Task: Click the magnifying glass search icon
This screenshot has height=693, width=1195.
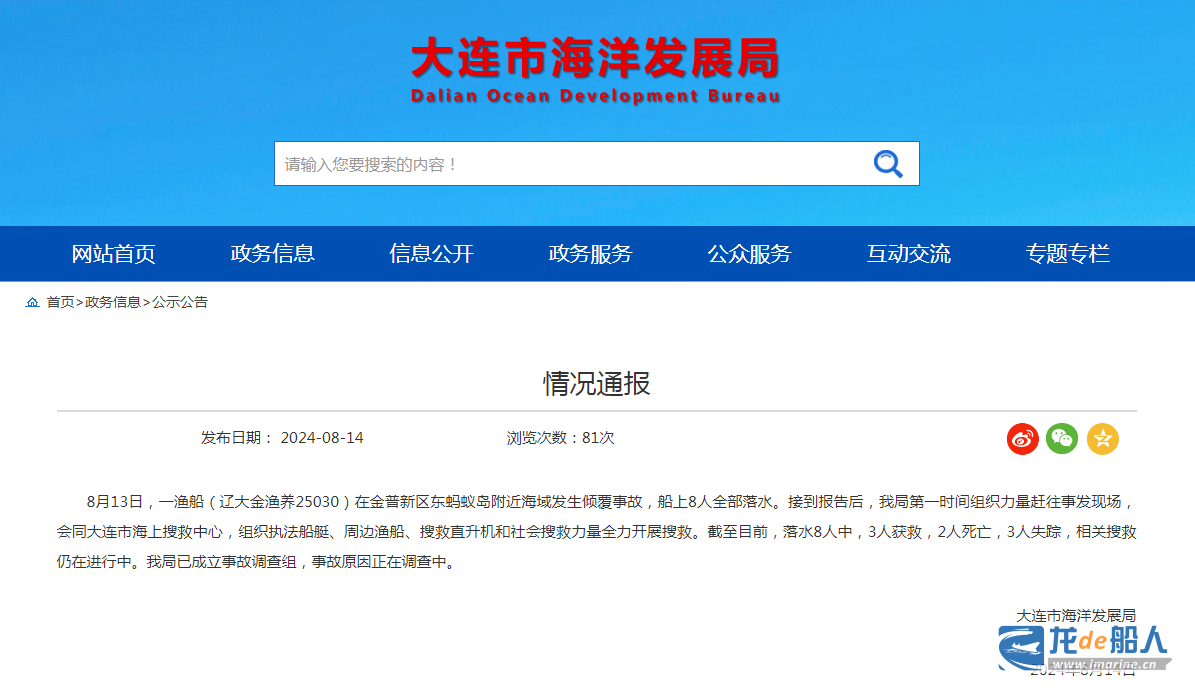Action: [887, 163]
